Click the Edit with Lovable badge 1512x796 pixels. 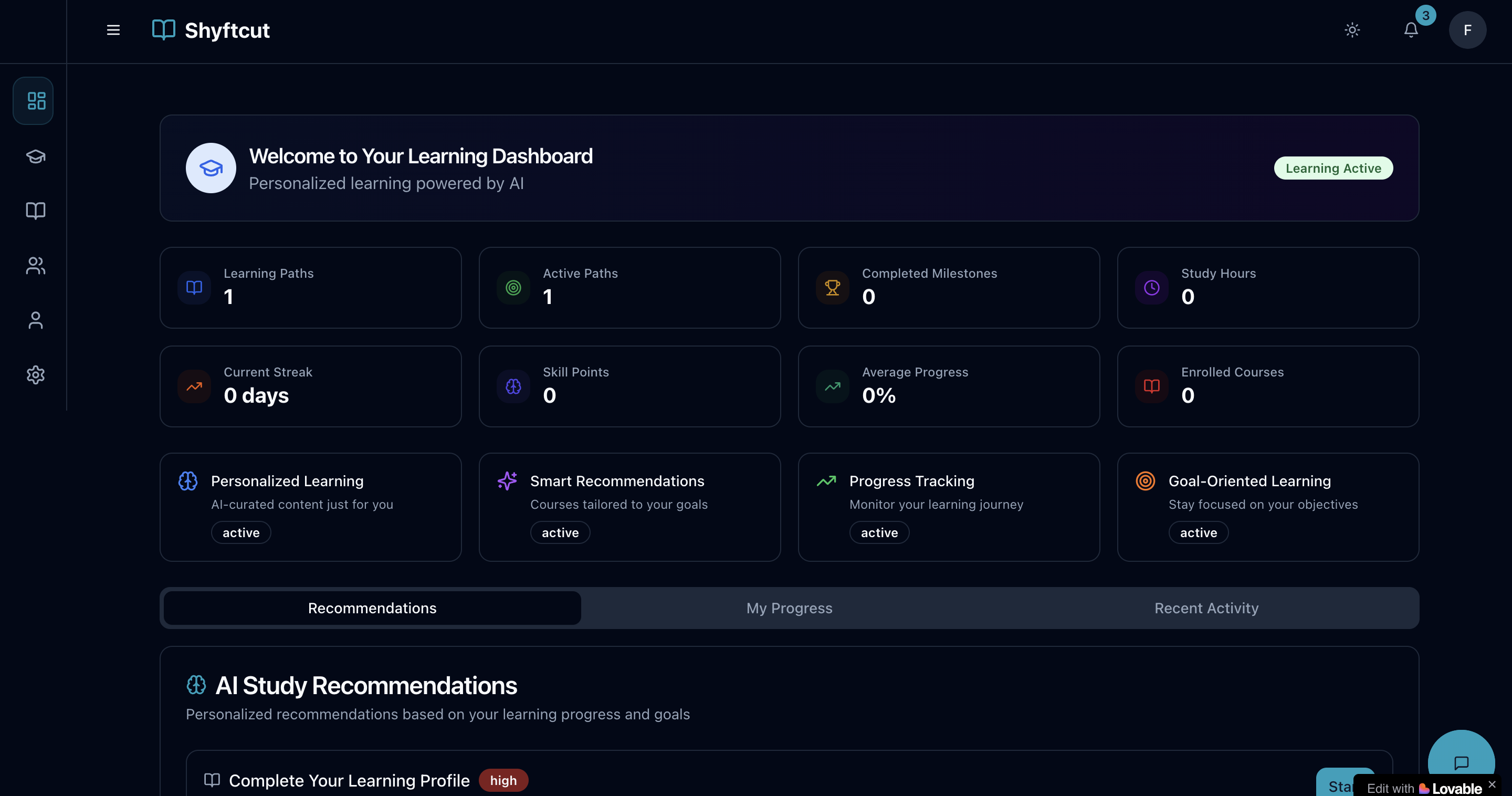(1423, 788)
